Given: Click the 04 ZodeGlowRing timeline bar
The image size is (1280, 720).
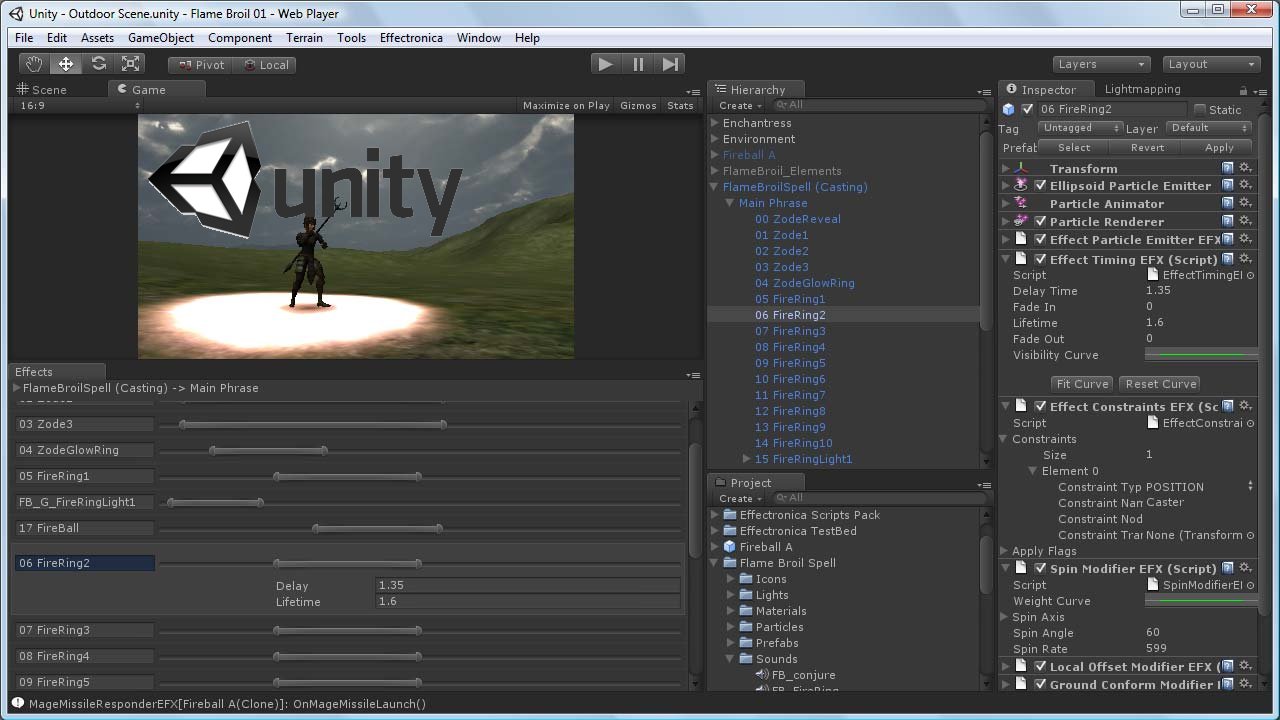Looking at the screenshot, I should click(268, 451).
